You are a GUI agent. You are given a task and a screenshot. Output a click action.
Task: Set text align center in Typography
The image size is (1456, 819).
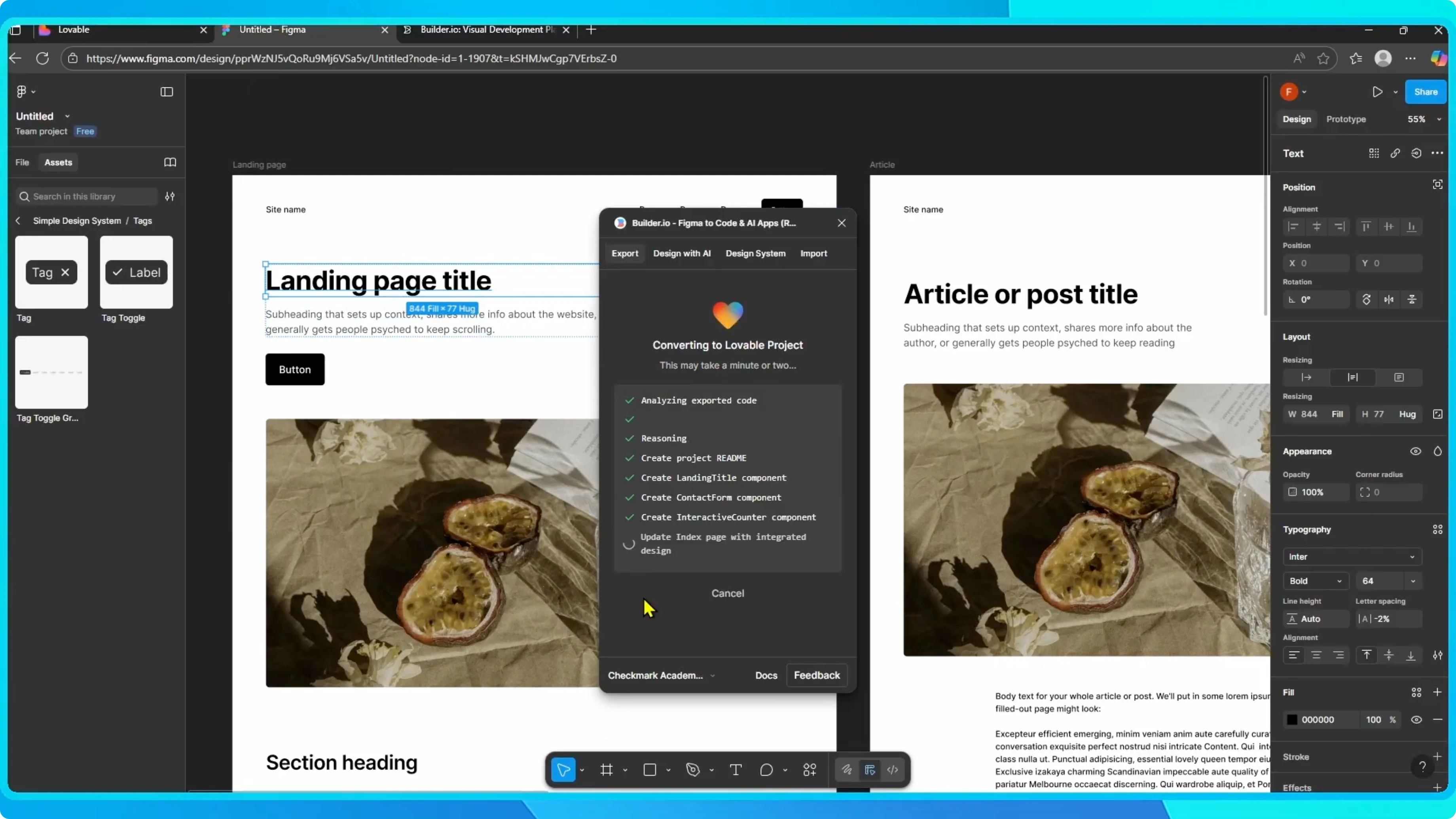click(x=1316, y=655)
